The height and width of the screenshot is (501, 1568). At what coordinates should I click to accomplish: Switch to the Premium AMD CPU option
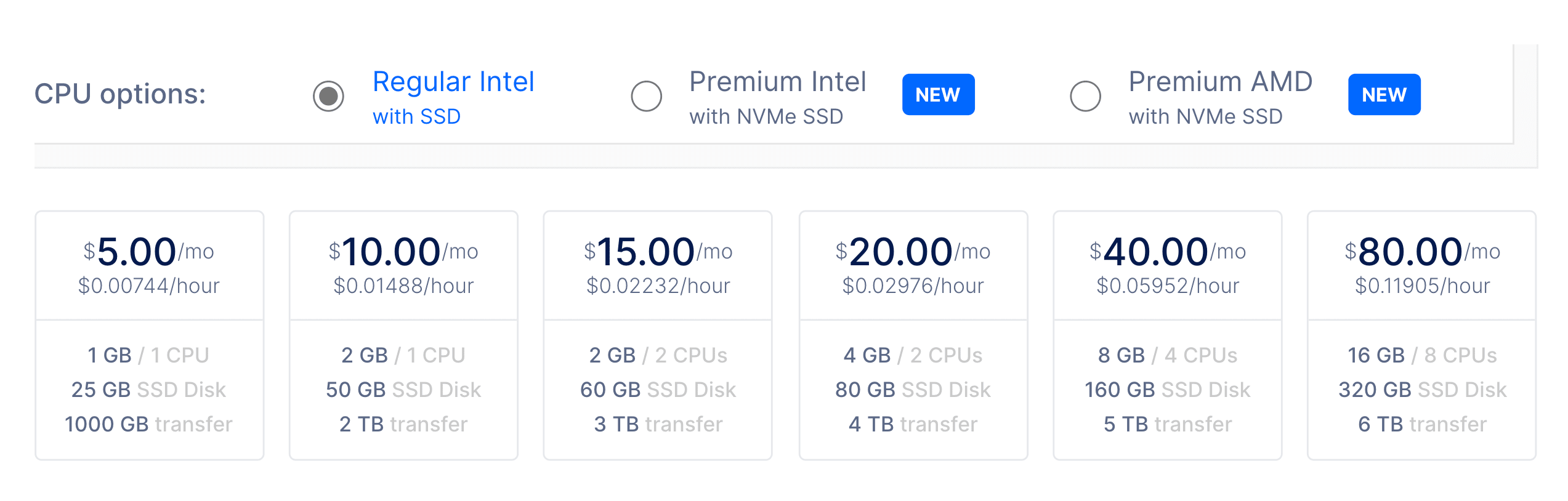pyautogui.click(x=1086, y=96)
